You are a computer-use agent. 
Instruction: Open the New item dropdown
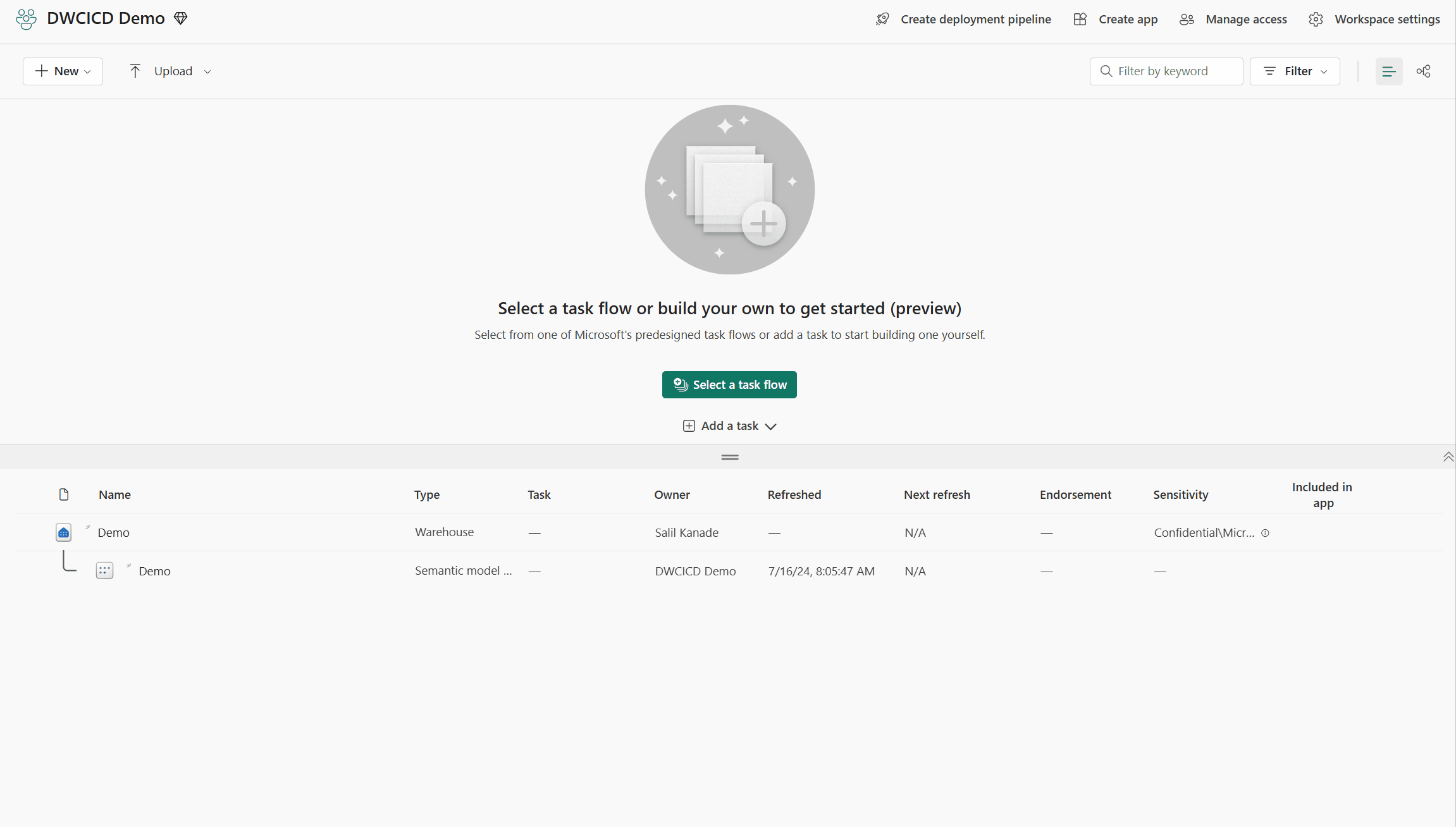63,71
